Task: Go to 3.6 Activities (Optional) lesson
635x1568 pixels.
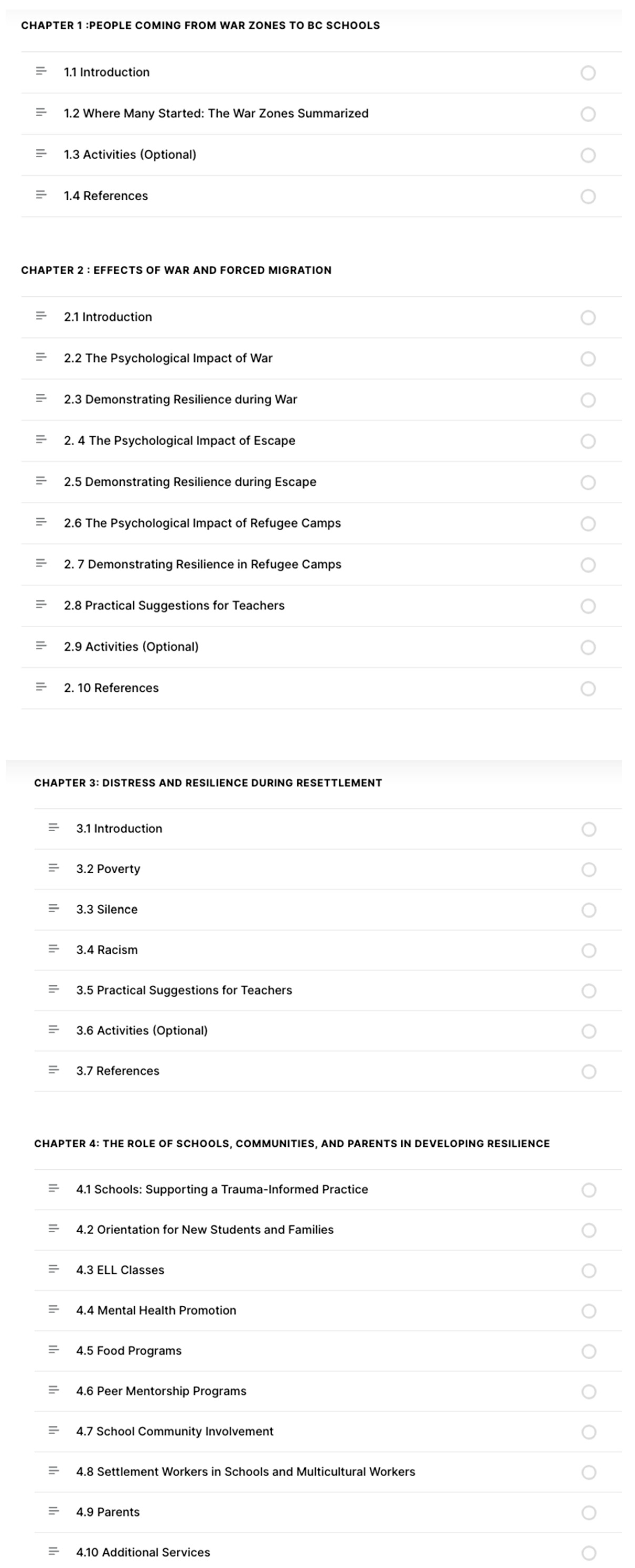Action: click(142, 1030)
